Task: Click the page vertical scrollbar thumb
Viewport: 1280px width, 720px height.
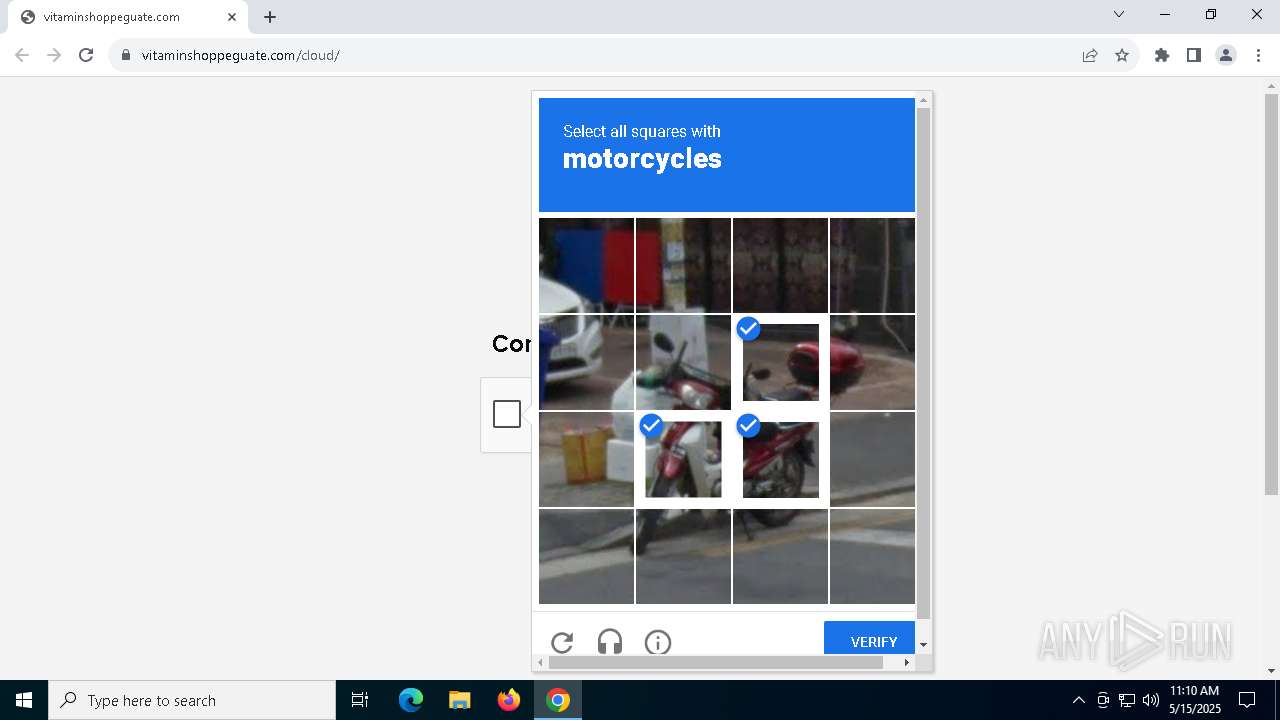Action: point(1271,294)
